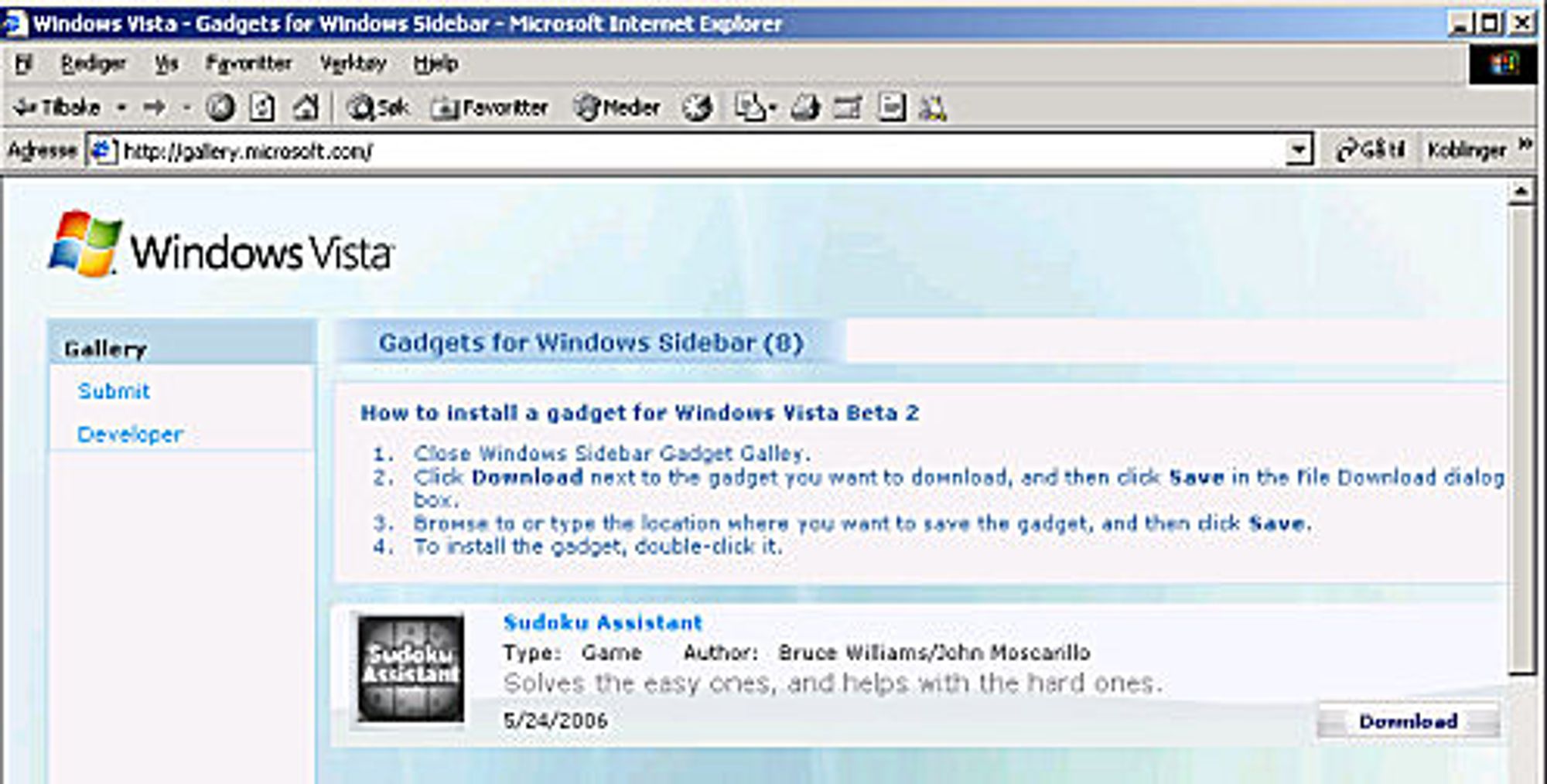This screenshot has width=1547, height=784.
Task: Expand the address bar dropdown arrow
Action: (x=1299, y=150)
